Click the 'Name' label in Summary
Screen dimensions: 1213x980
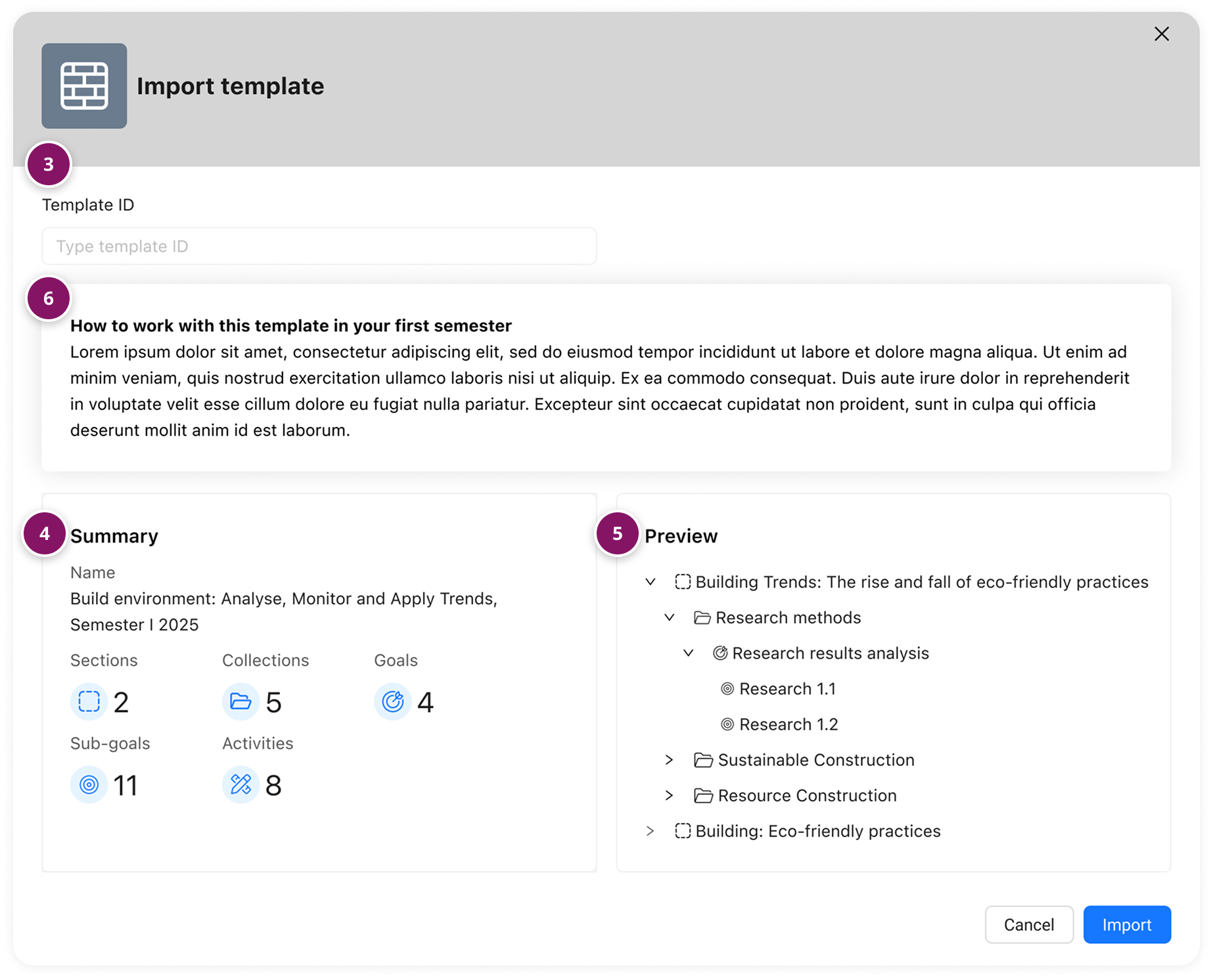[x=93, y=573]
